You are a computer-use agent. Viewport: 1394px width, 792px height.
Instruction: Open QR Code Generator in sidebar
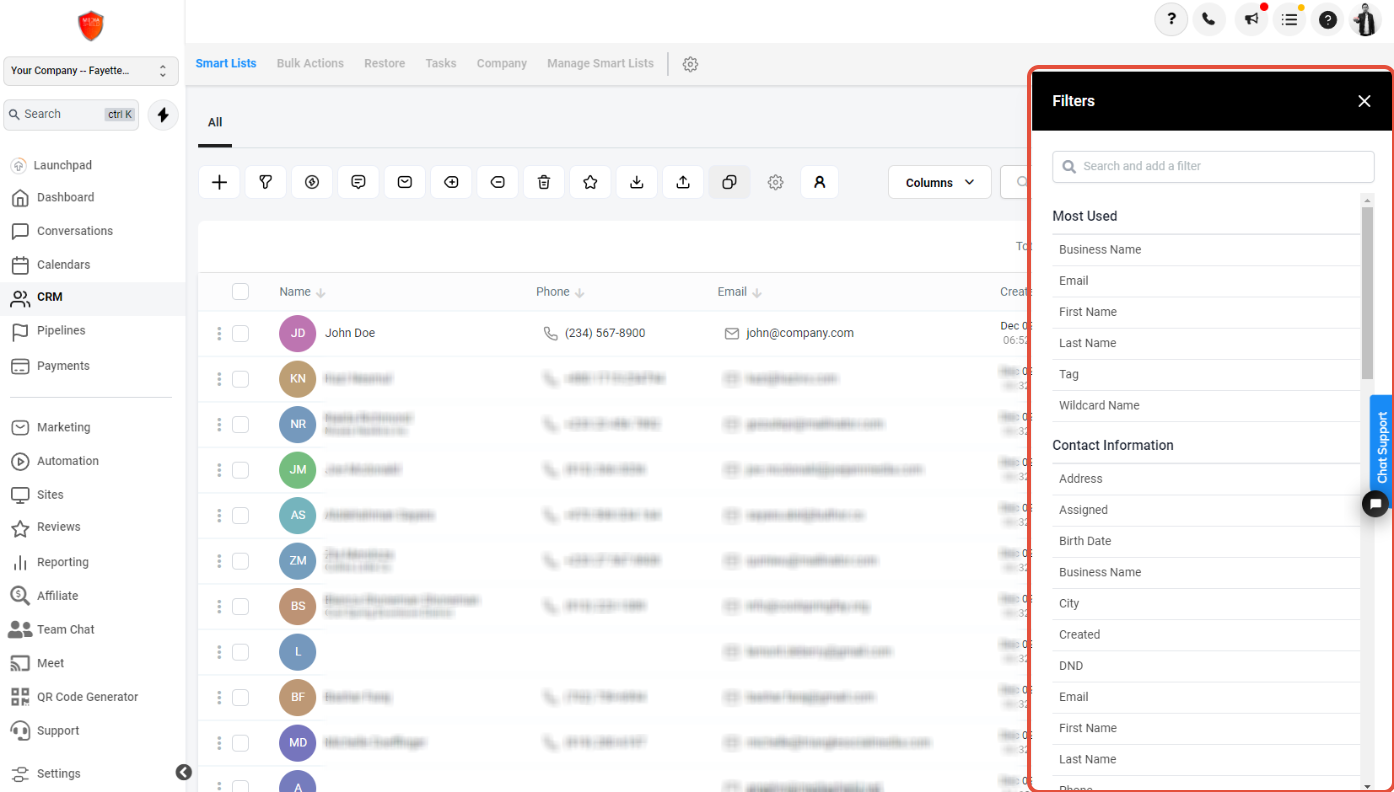[88, 697]
